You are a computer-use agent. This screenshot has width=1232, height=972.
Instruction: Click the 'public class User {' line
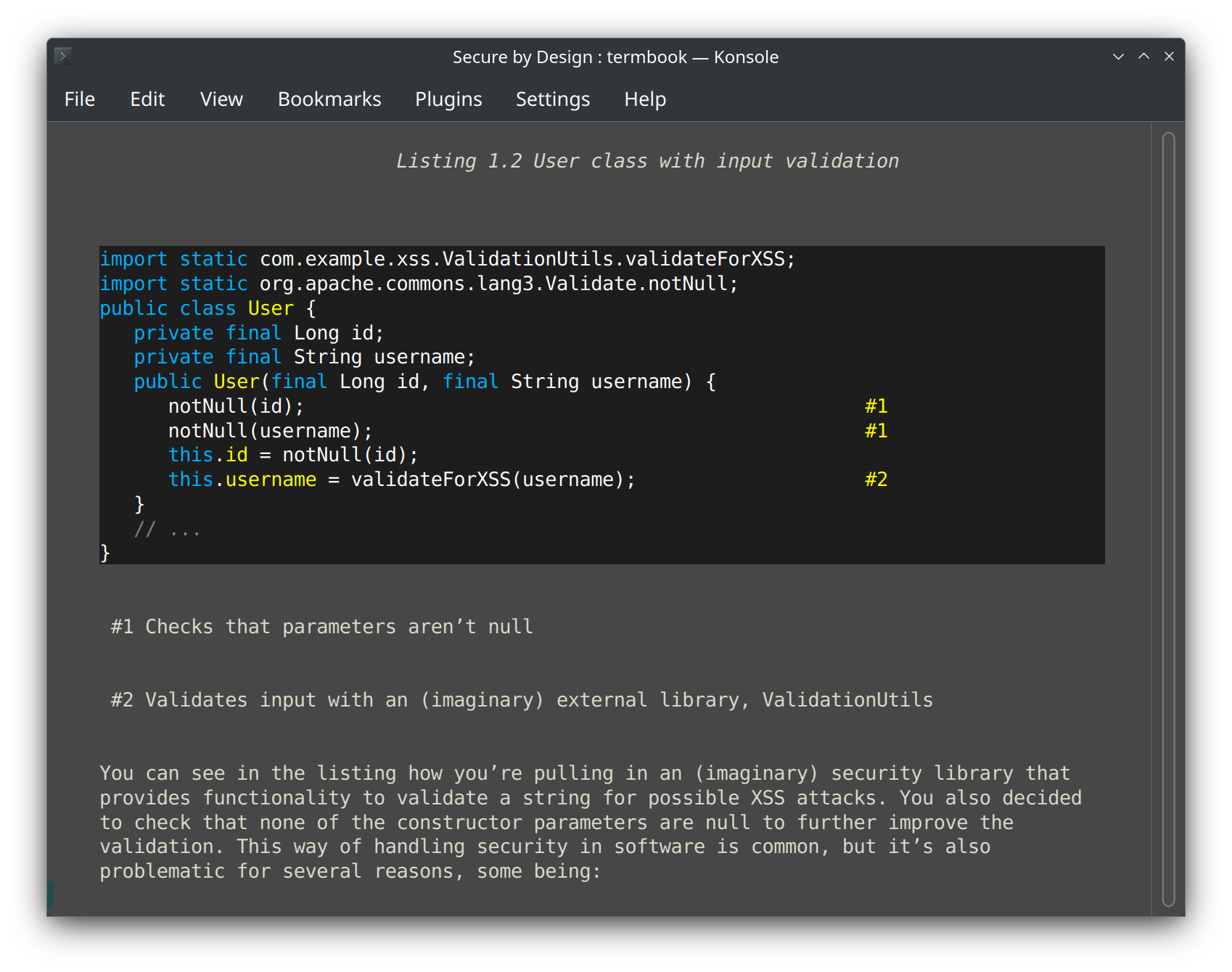208,308
